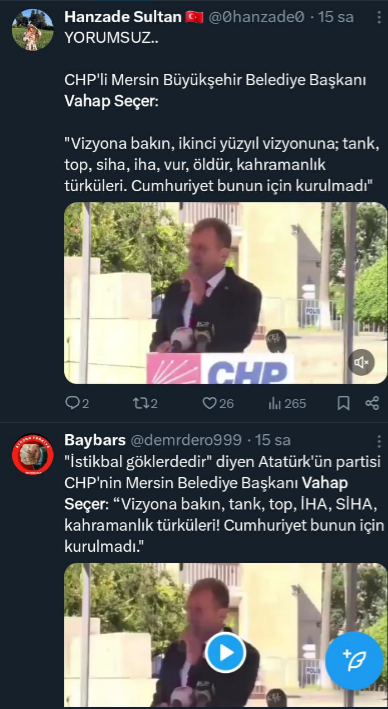Visit the @demrdero999 handle

tap(186, 440)
